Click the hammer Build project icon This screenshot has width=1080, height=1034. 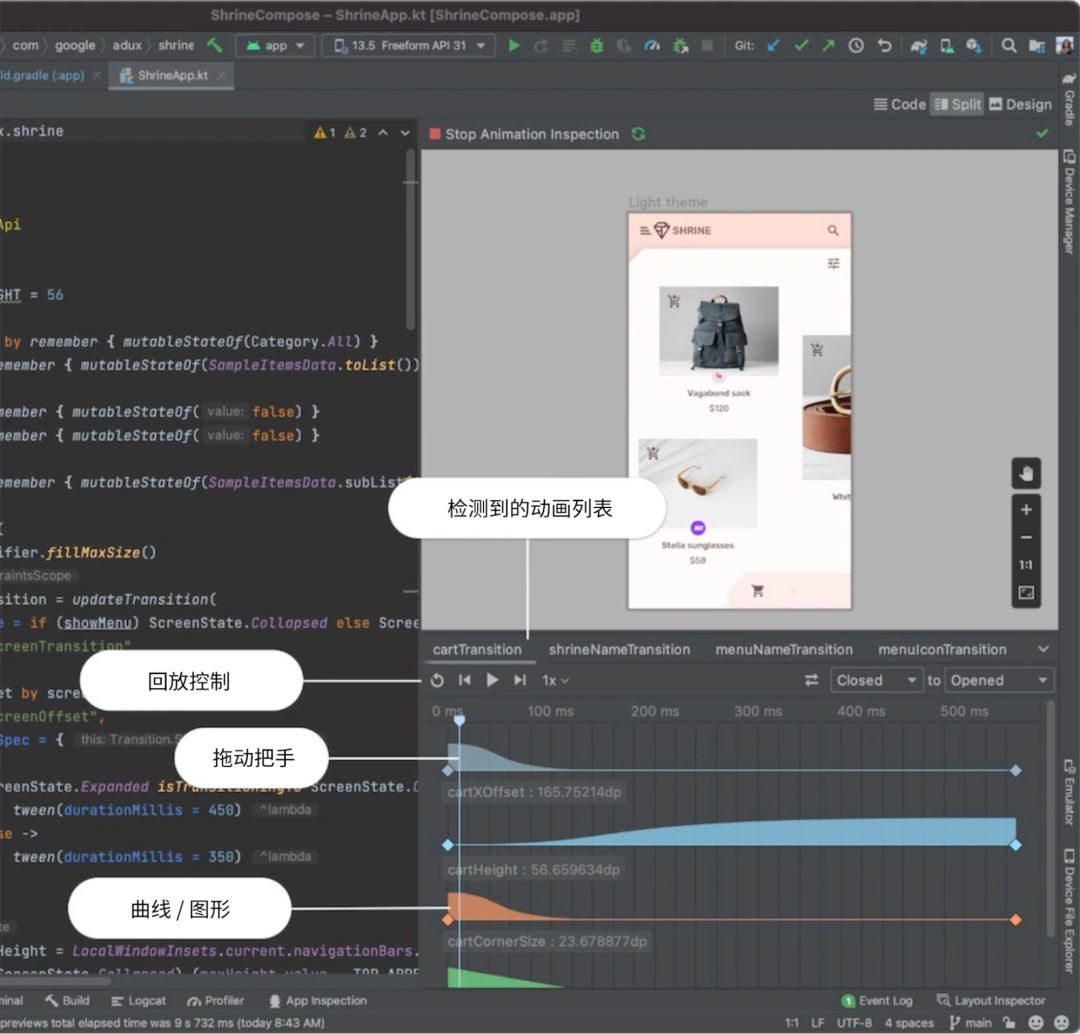tap(214, 46)
